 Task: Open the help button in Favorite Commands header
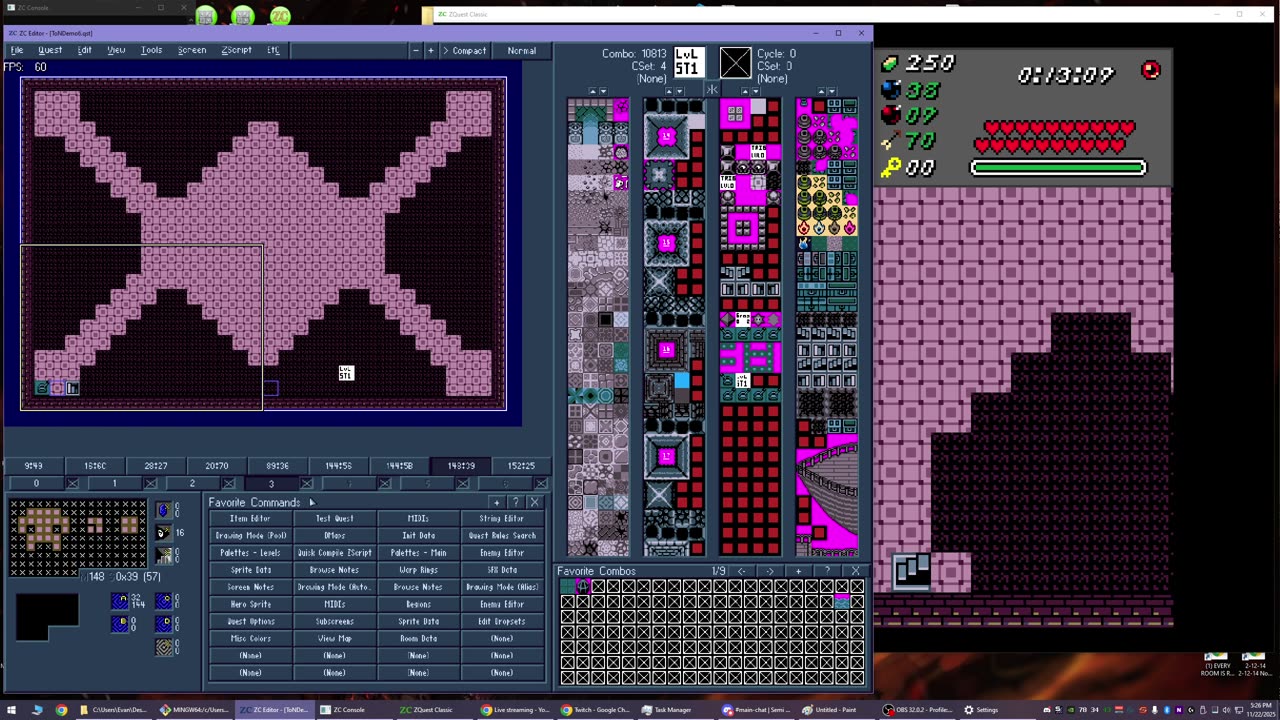516,503
